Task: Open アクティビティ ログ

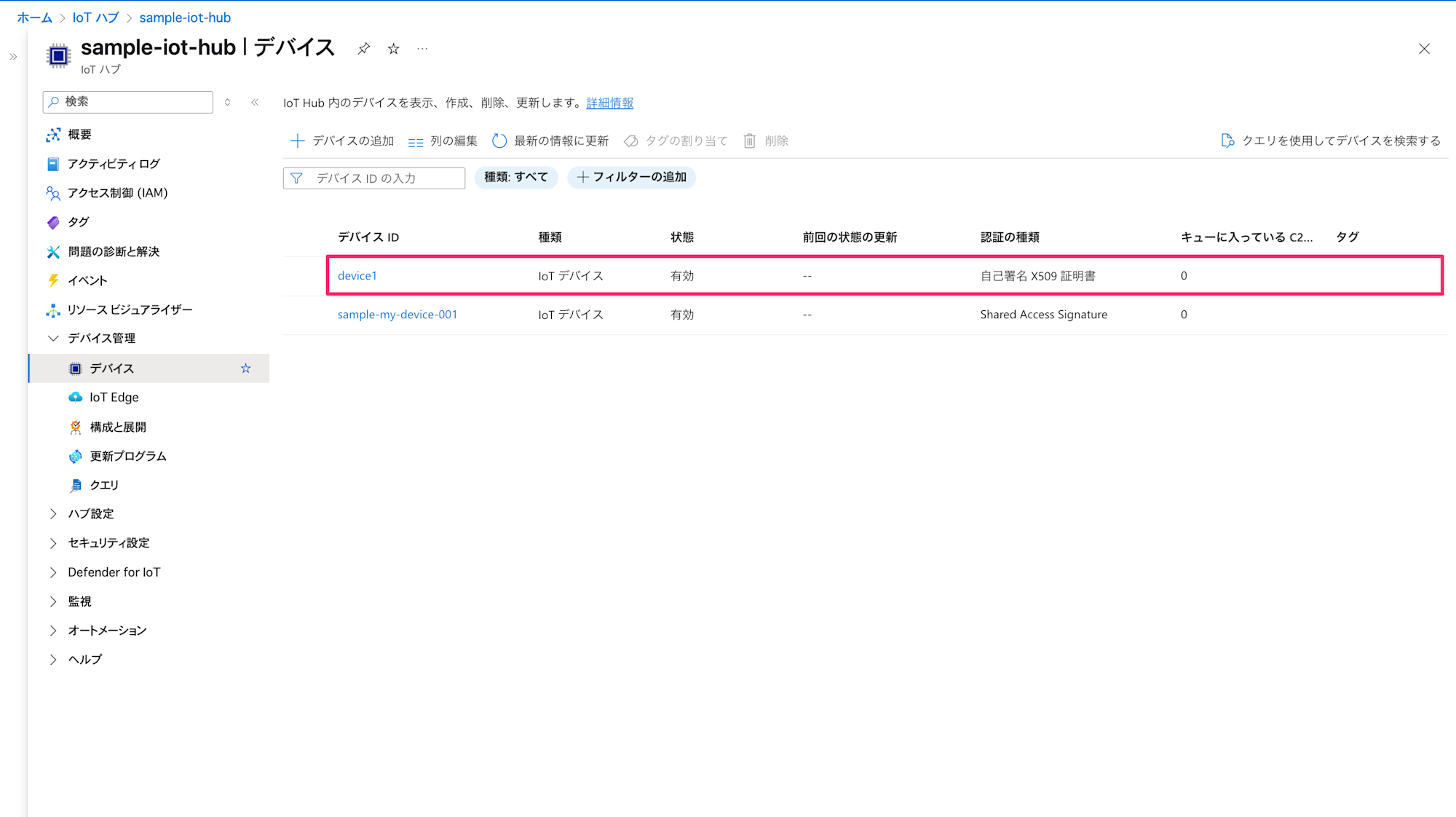Action: coord(114,164)
